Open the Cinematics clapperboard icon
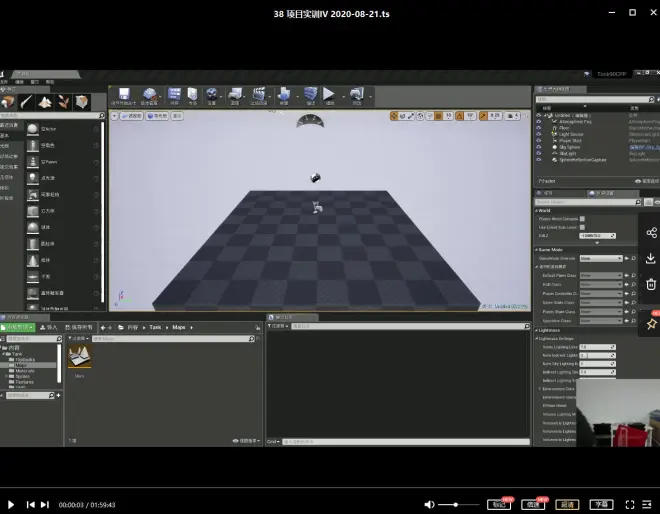660x514 pixels. click(261, 95)
